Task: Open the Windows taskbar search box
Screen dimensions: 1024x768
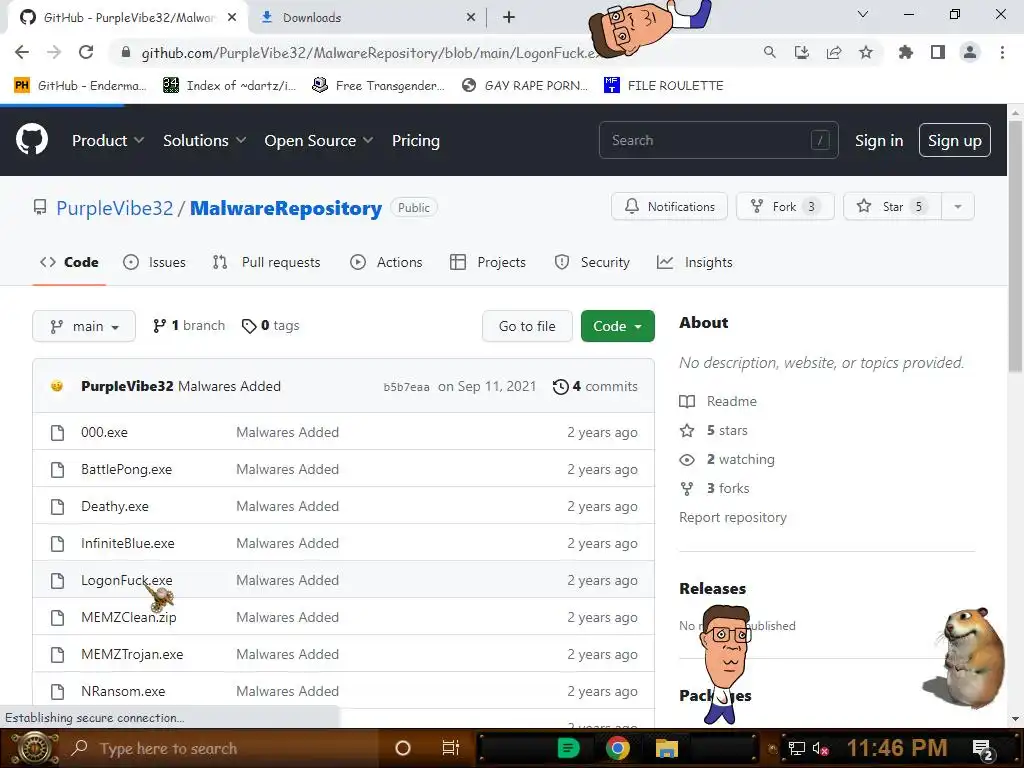Action: point(222,748)
